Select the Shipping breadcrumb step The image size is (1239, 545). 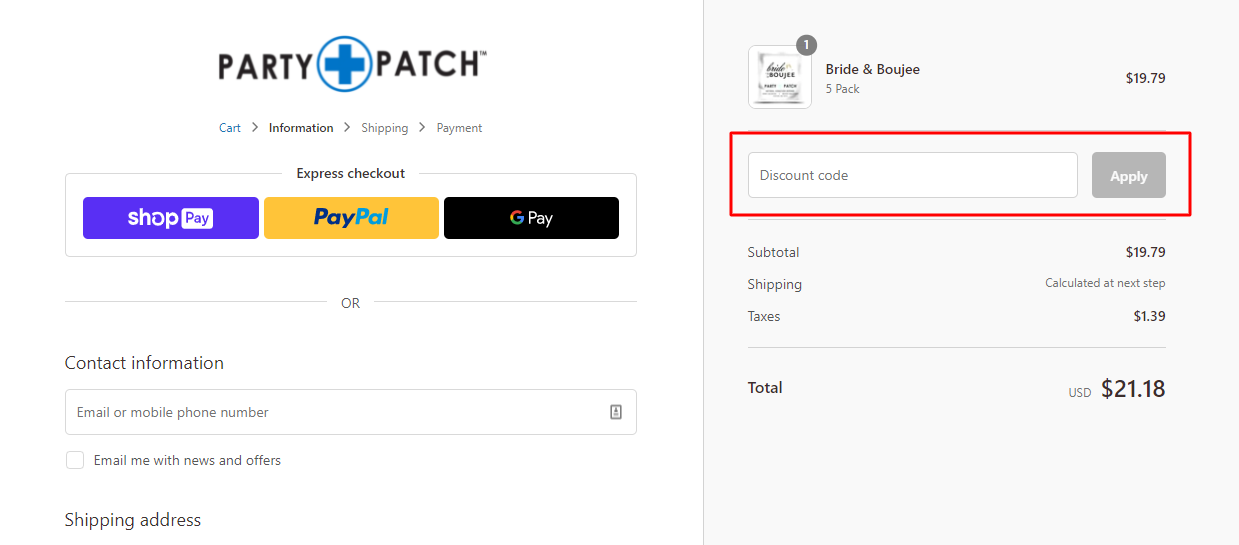[x=385, y=128]
